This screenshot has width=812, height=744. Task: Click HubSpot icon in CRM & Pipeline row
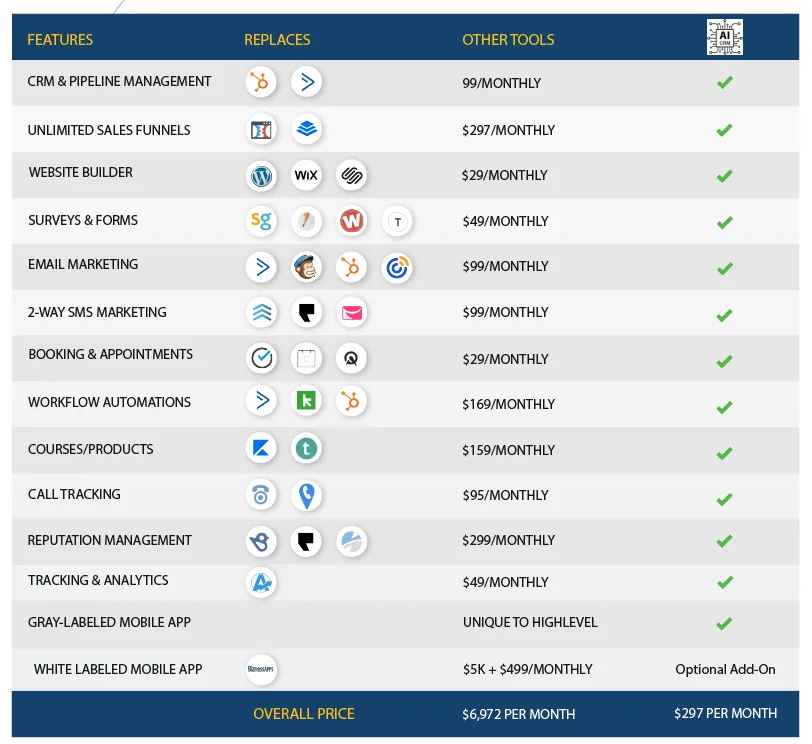pos(260,82)
